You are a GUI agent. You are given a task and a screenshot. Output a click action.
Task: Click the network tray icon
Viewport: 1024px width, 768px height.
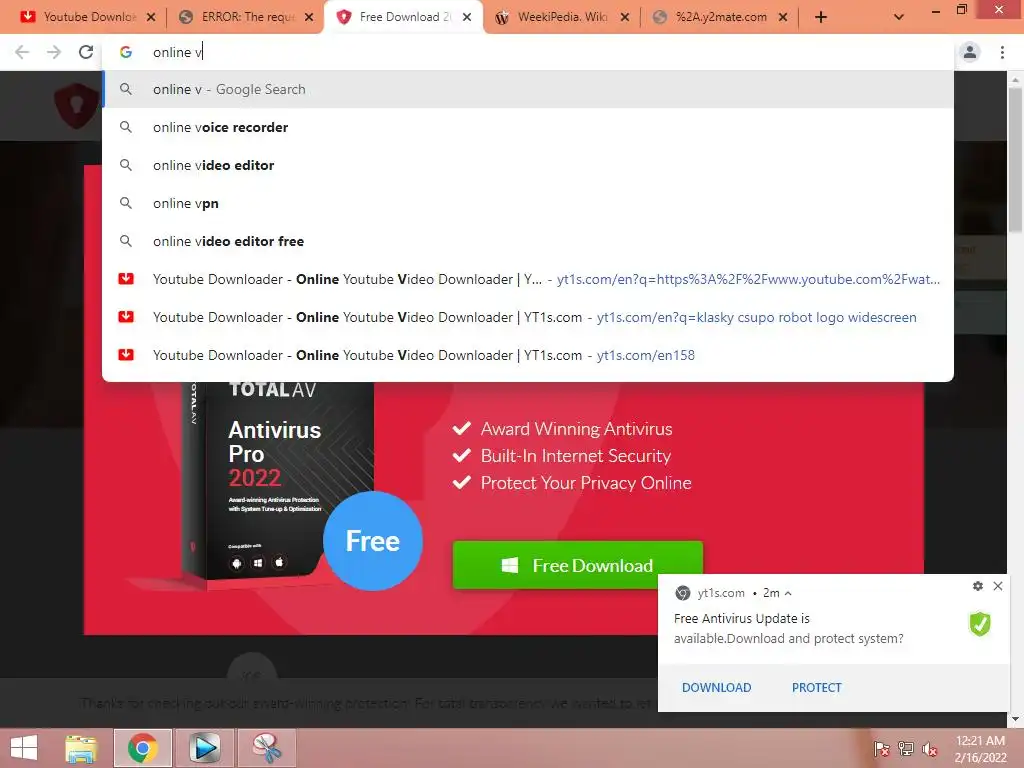(906, 748)
